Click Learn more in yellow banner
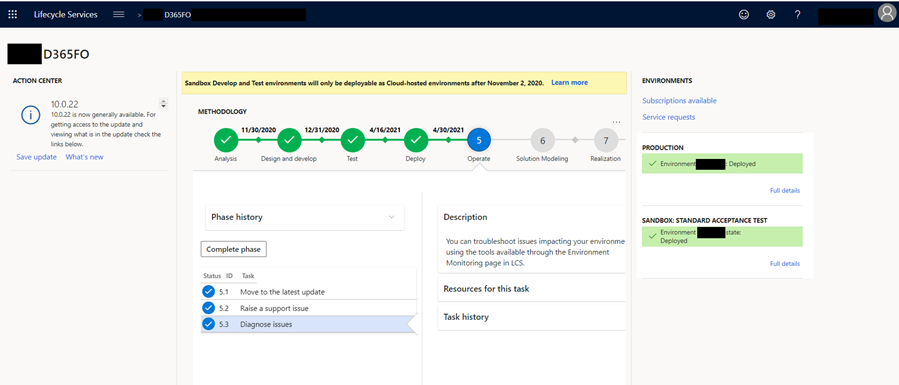This screenshot has height=385, width=899. pos(569,82)
